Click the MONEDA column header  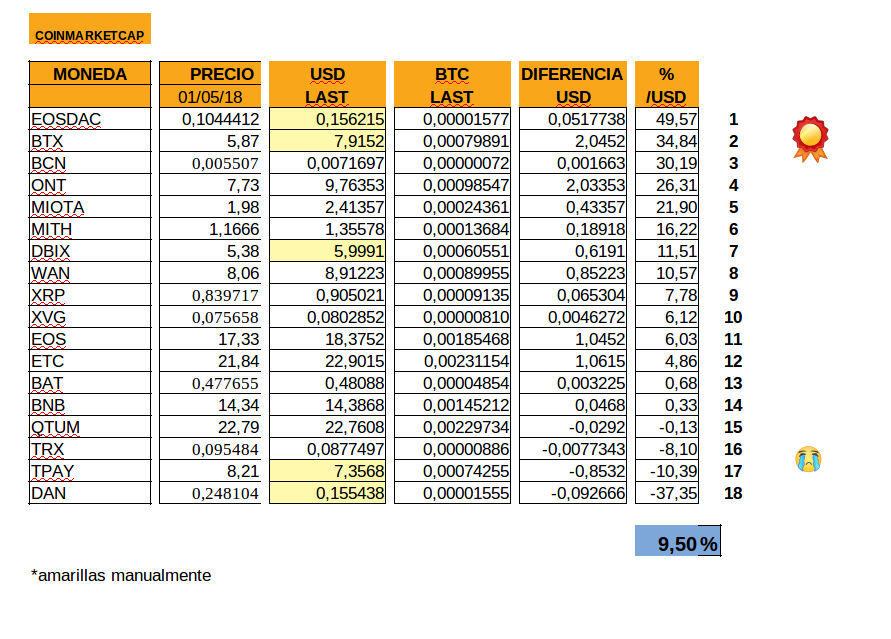point(90,74)
